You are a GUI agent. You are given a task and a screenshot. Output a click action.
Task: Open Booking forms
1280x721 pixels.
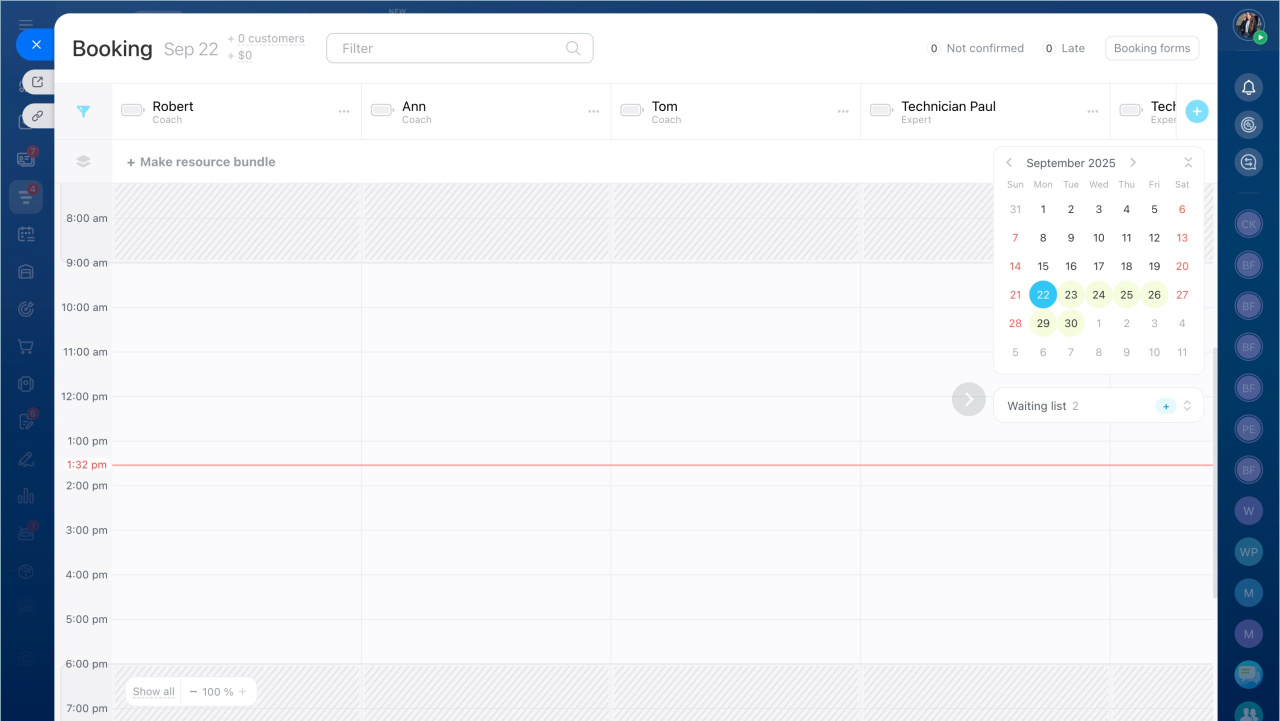tap(1151, 48)
